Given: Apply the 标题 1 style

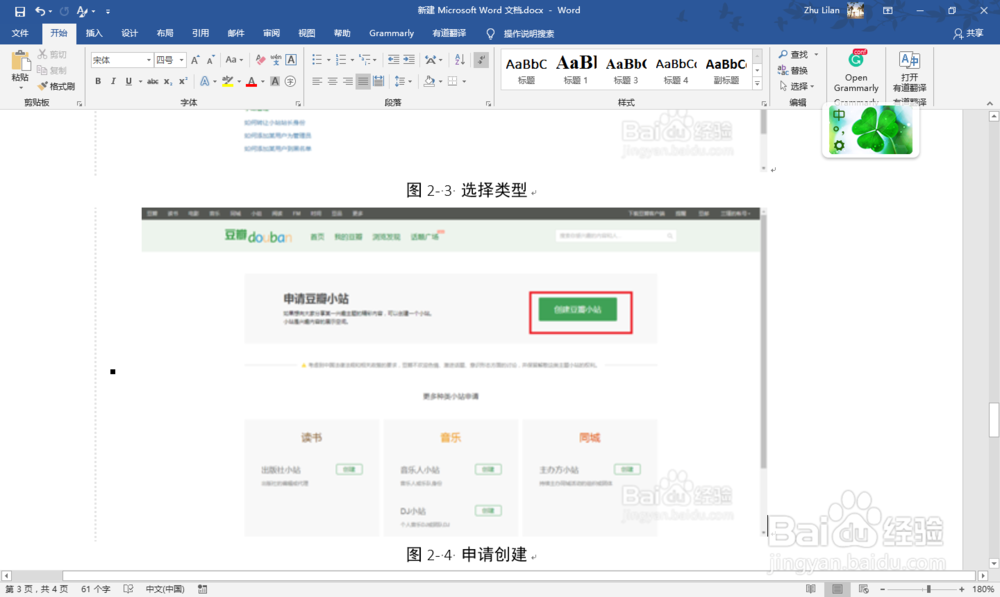Looking at the screenshot, I should pyautogui.click(x=576, y=70).
